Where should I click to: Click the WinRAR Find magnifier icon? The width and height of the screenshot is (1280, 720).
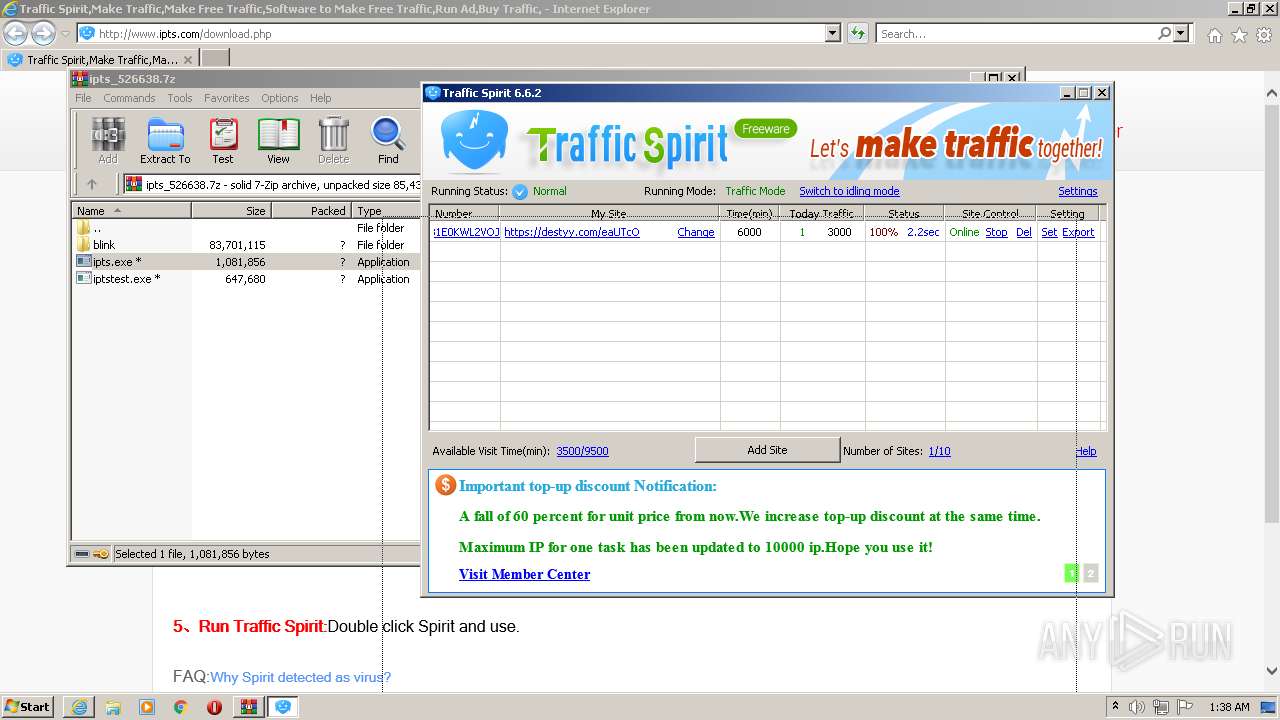point(388,140)
